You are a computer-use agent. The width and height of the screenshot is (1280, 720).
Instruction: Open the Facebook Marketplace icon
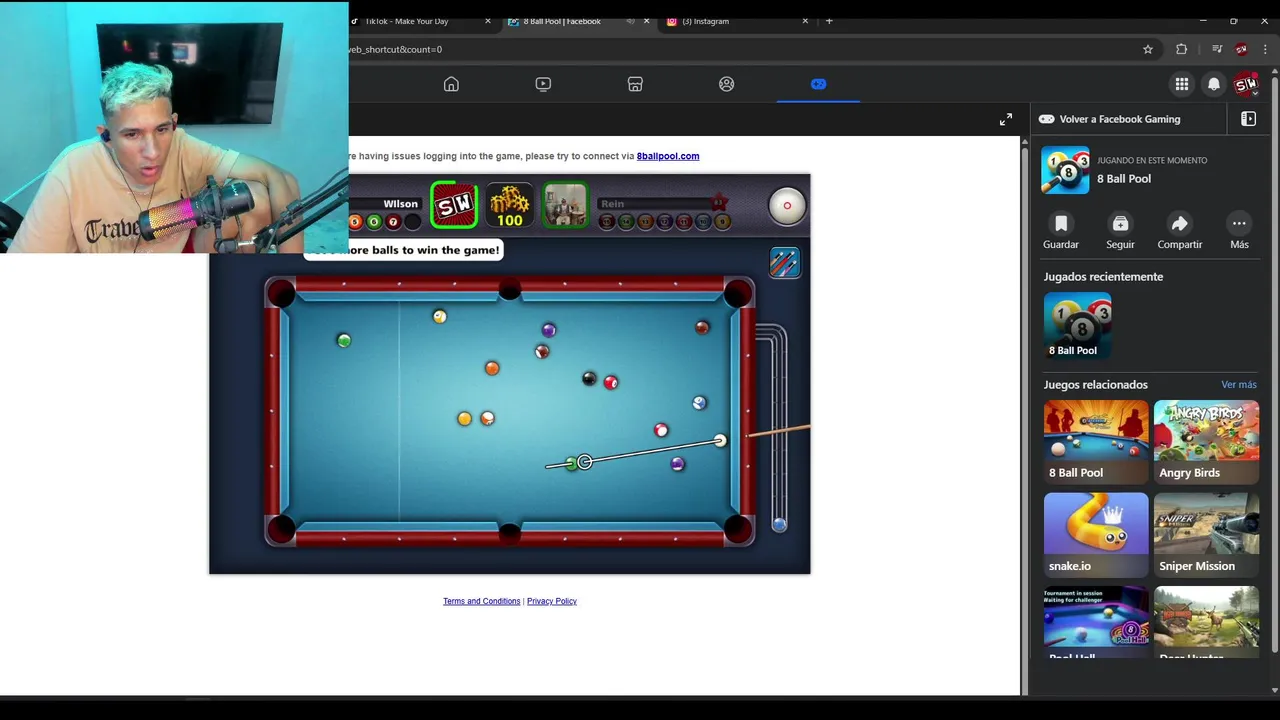635,84
